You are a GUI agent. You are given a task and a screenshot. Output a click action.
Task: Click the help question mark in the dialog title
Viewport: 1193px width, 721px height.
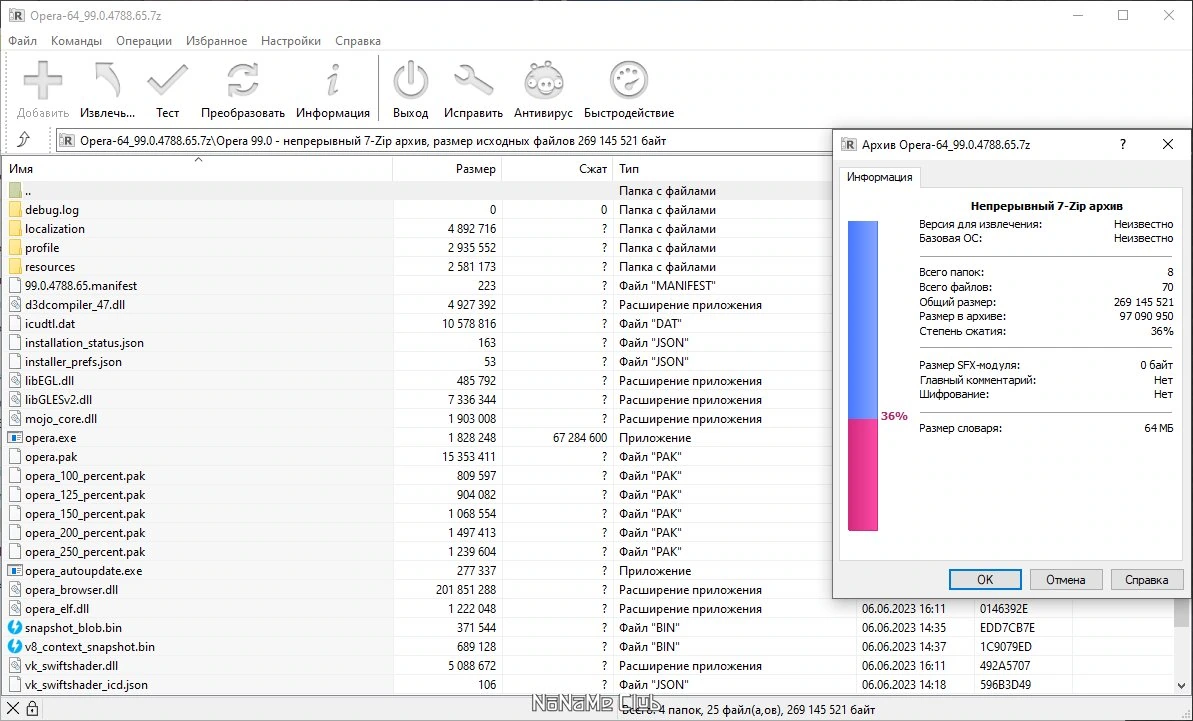tap(1123, 145)
